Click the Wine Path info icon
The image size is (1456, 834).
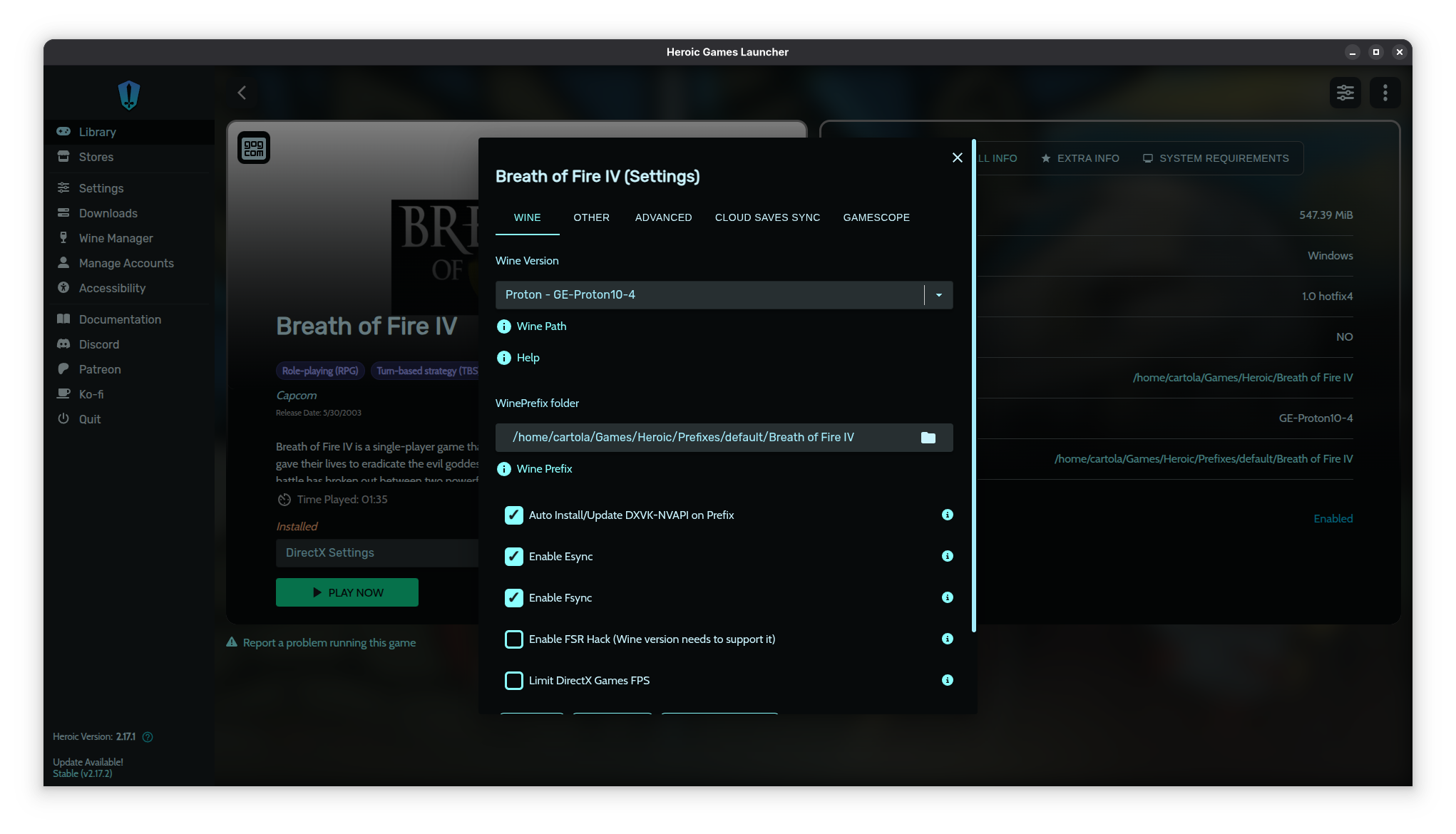[x=504, y=326]
